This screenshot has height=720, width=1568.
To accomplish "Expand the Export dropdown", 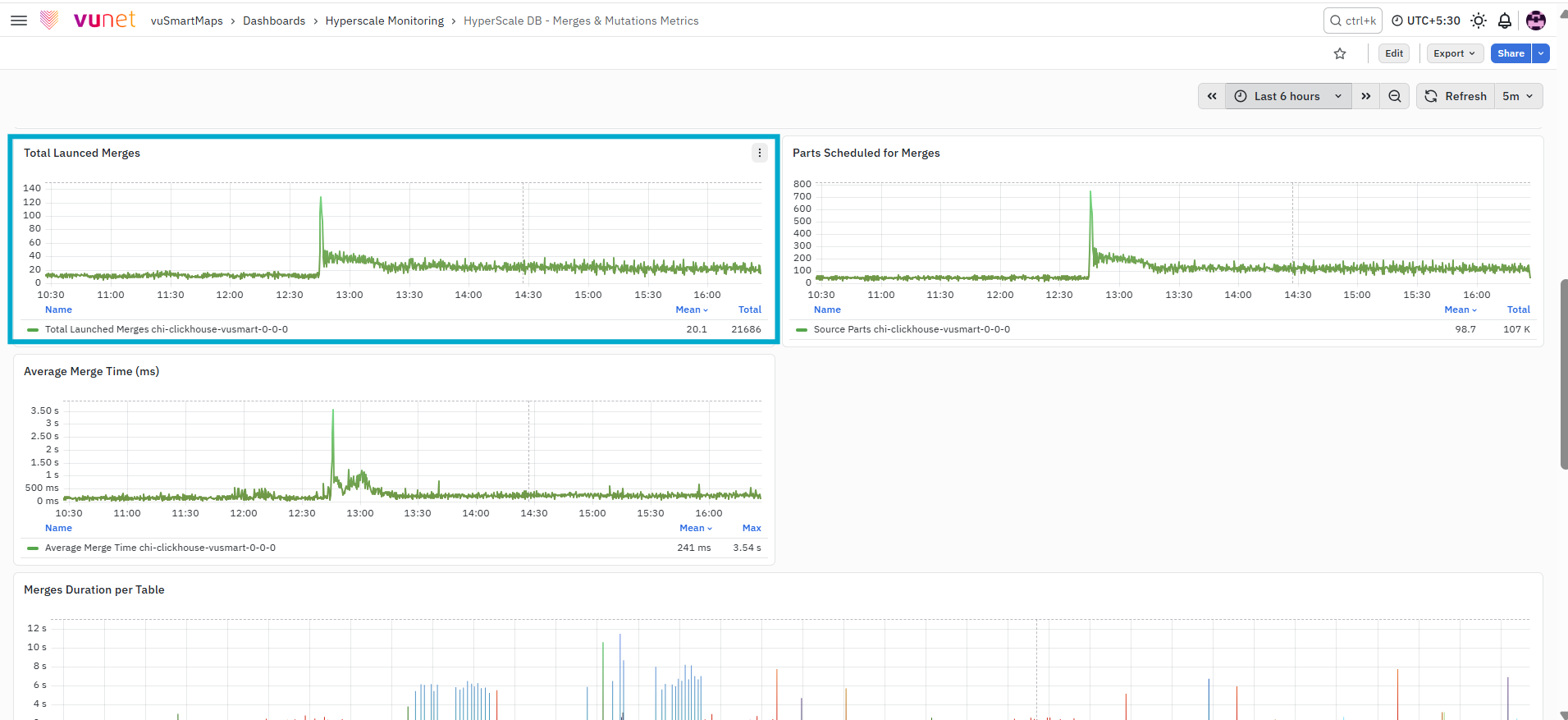I will (1455, 53).
